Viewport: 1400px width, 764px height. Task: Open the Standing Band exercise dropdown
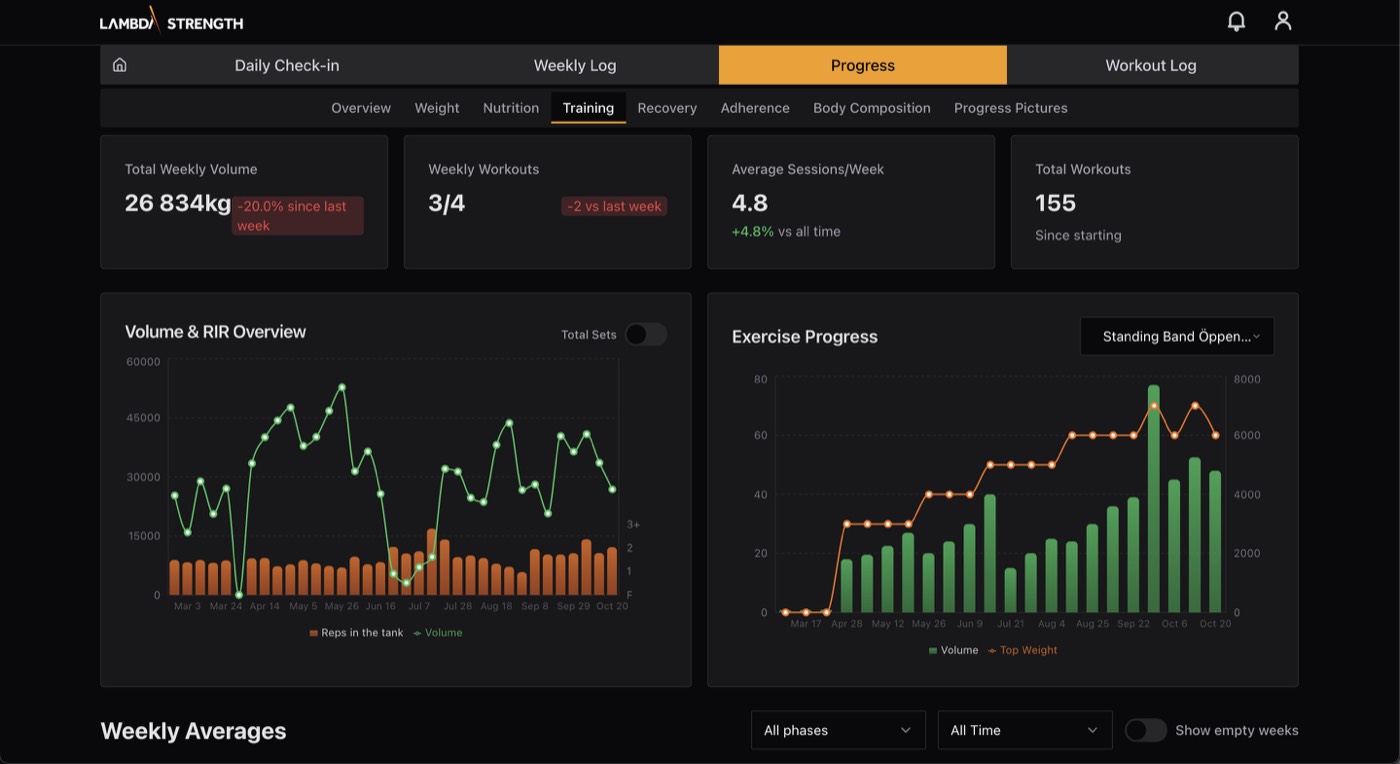click(1177, 337)
